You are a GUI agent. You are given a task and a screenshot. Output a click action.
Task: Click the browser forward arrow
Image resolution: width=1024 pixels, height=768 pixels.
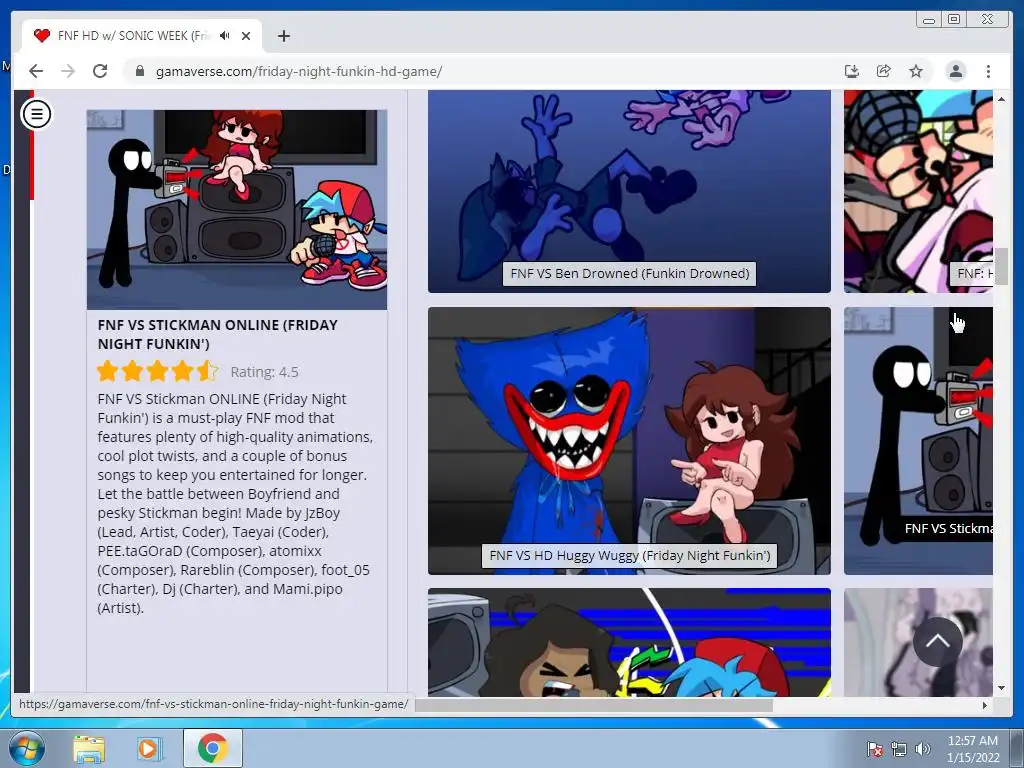(x=68, y=71)
